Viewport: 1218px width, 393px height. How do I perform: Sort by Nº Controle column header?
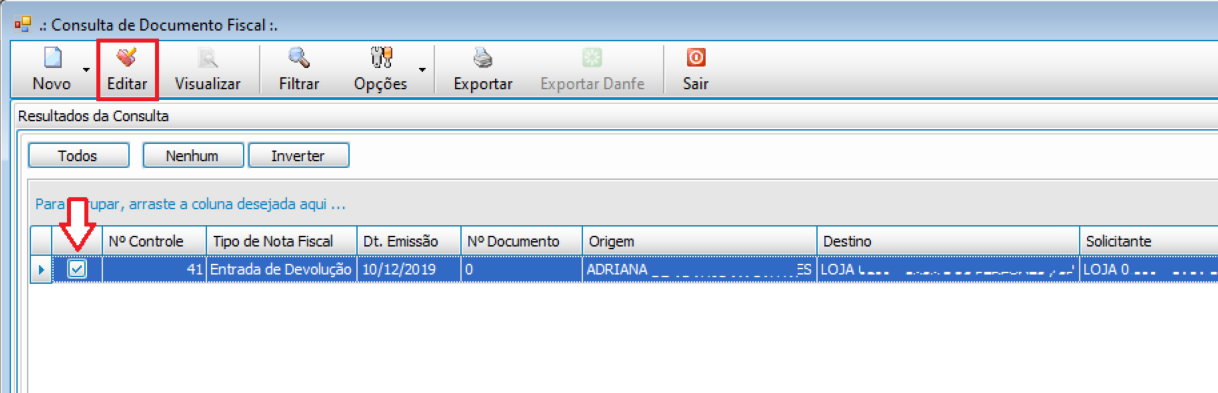pos(154,242)
